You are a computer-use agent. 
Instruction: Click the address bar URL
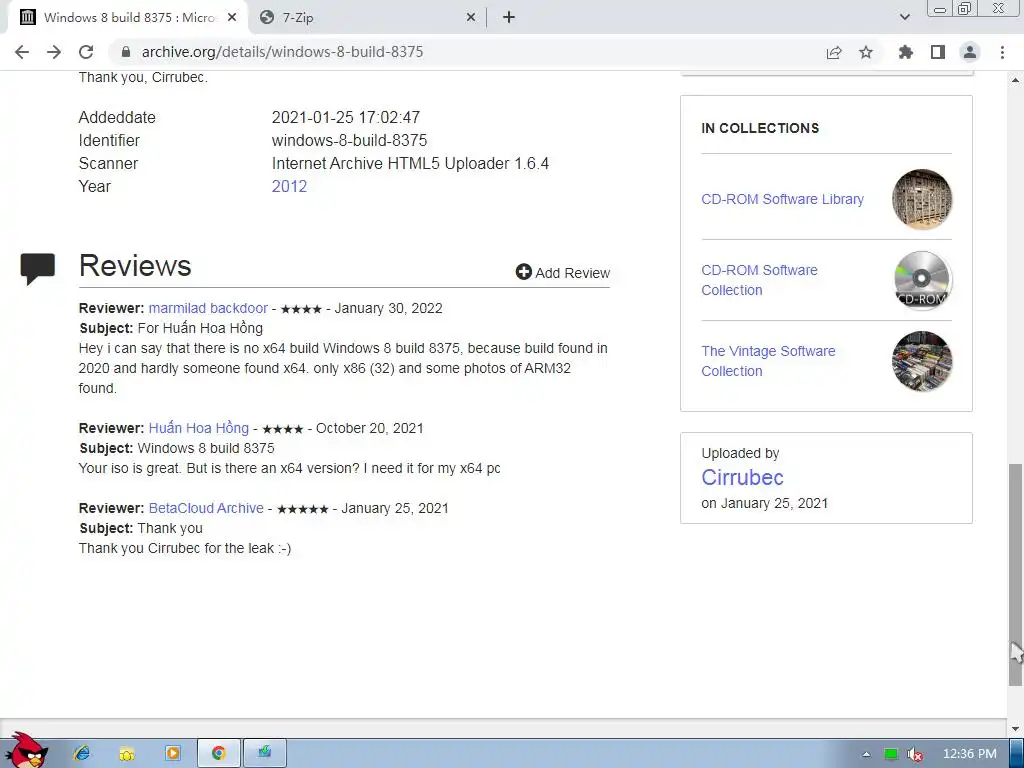pyautogui.click(x=282, y=52)
